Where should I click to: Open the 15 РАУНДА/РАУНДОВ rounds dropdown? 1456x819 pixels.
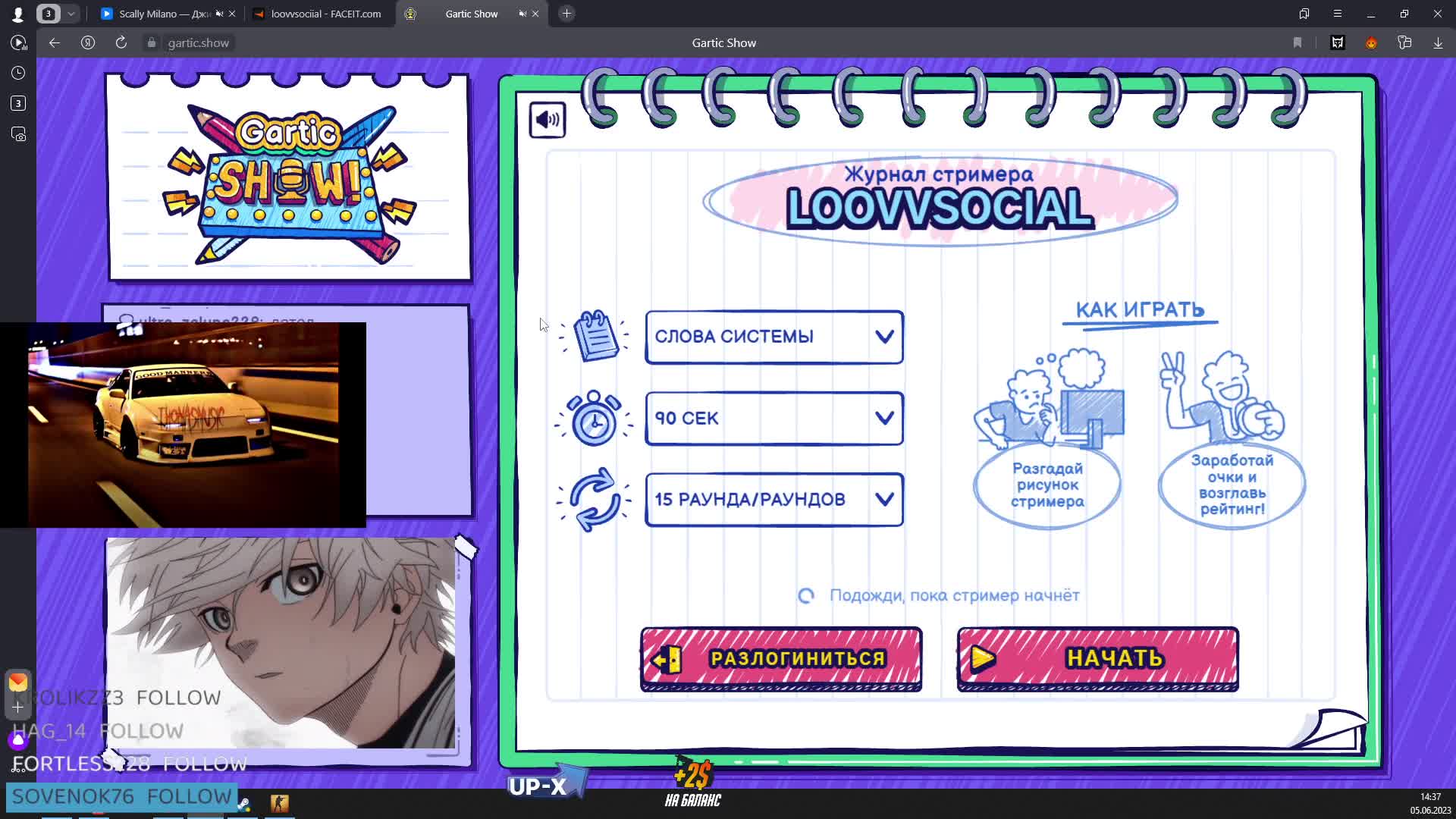(773, 500)
